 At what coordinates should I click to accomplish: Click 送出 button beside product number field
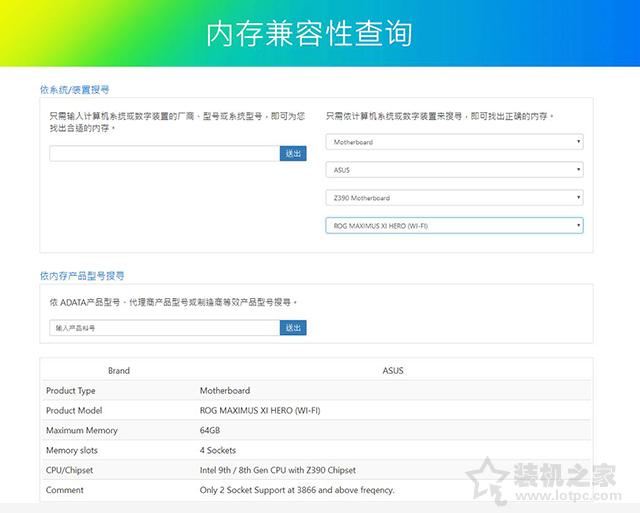pyautogui.click(x=293, y=328)
